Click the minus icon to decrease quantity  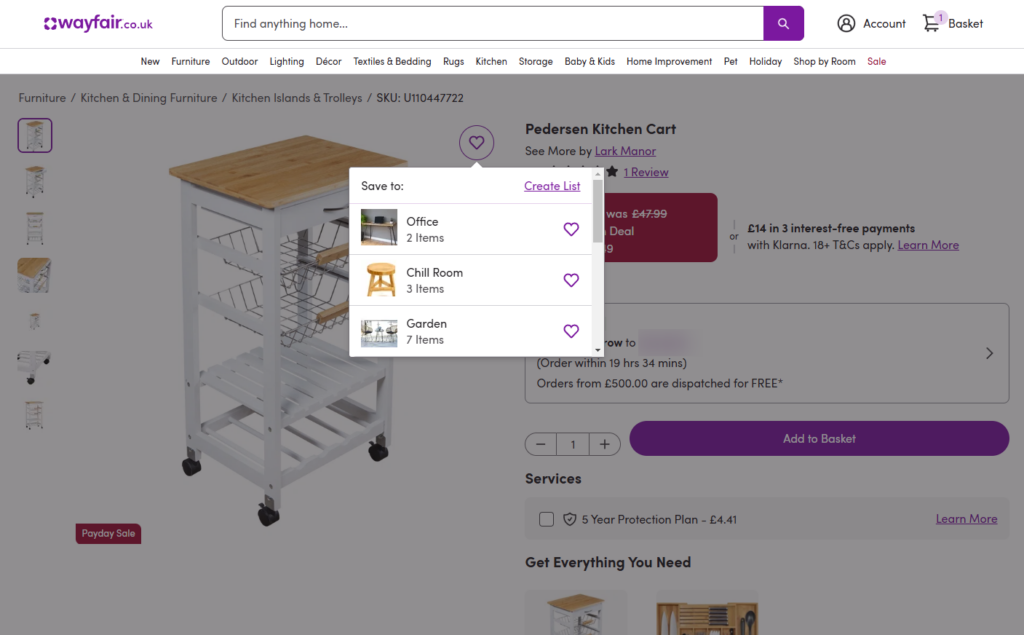540,444
